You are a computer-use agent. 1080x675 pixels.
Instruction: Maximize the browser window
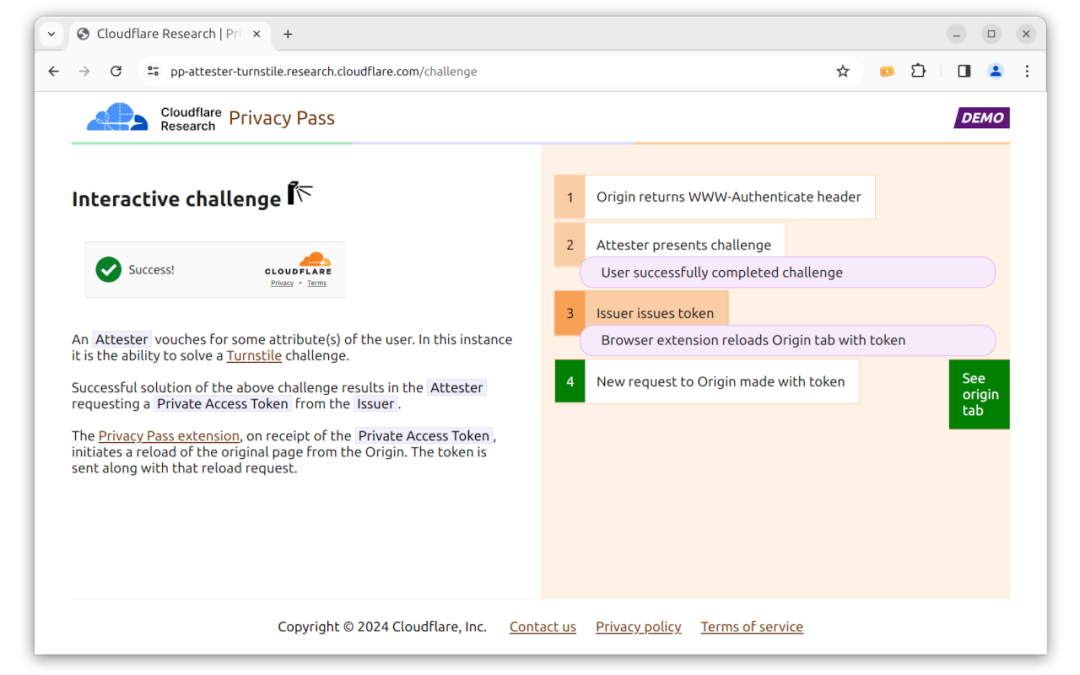pos(991,34)
